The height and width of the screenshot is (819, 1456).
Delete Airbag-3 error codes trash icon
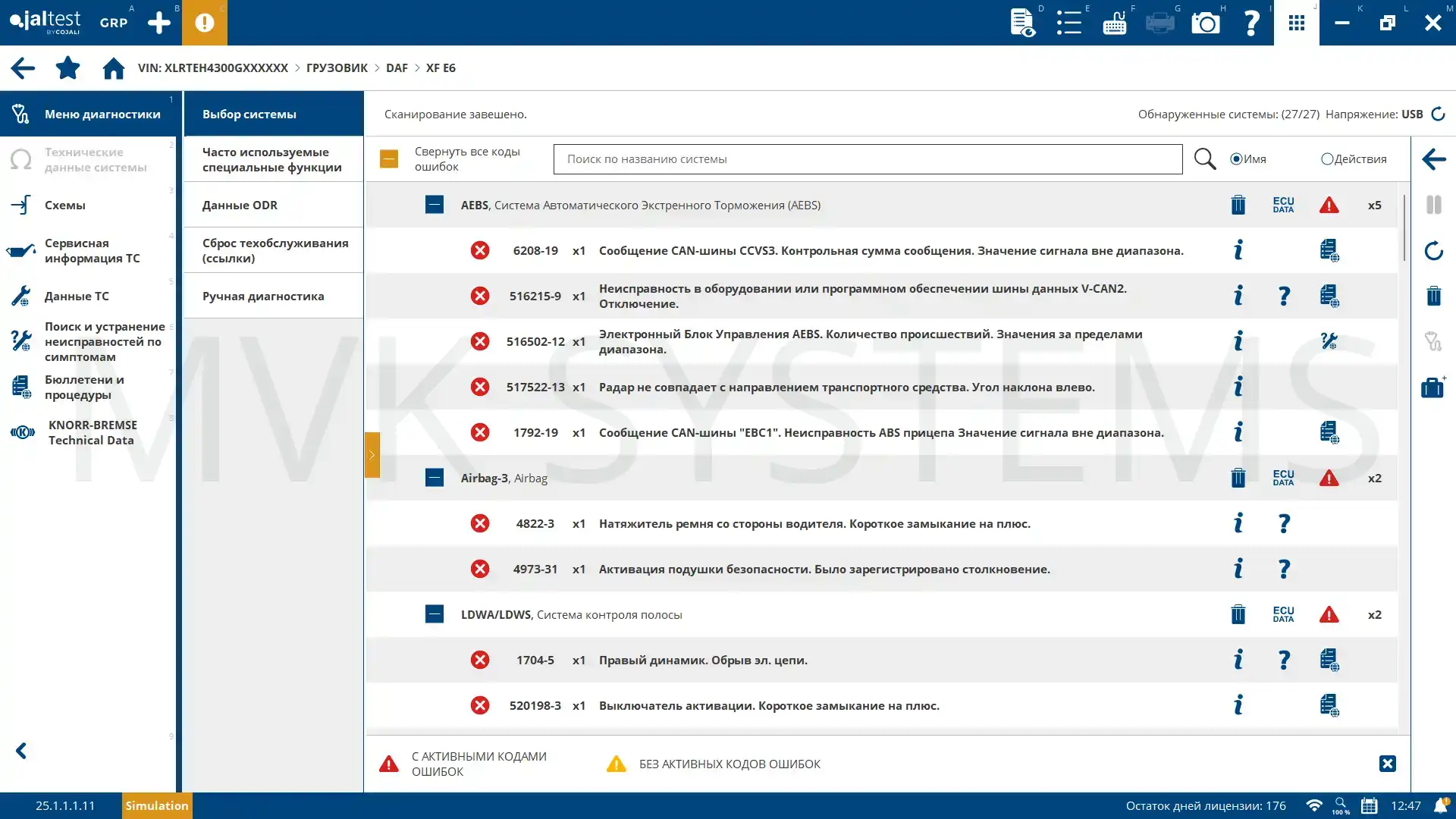[x=1238, y=478]
